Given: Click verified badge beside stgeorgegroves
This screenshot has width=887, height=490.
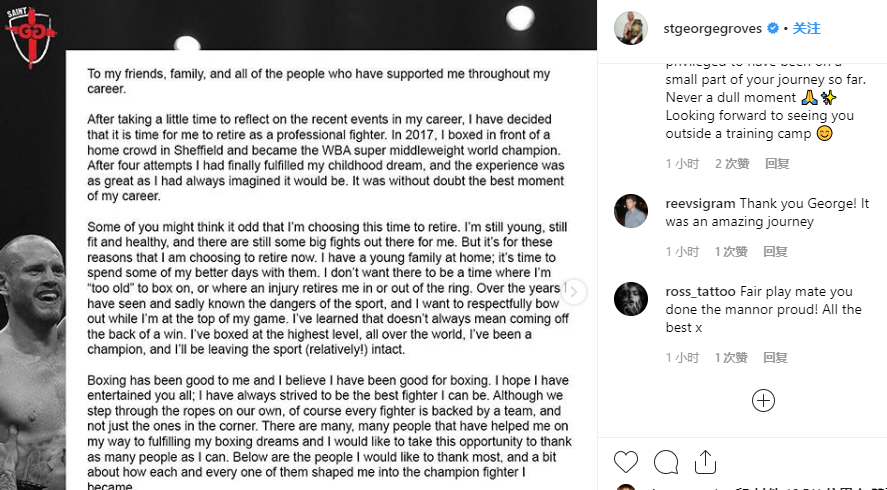Looking at the screenshot, I should point(773,28).
